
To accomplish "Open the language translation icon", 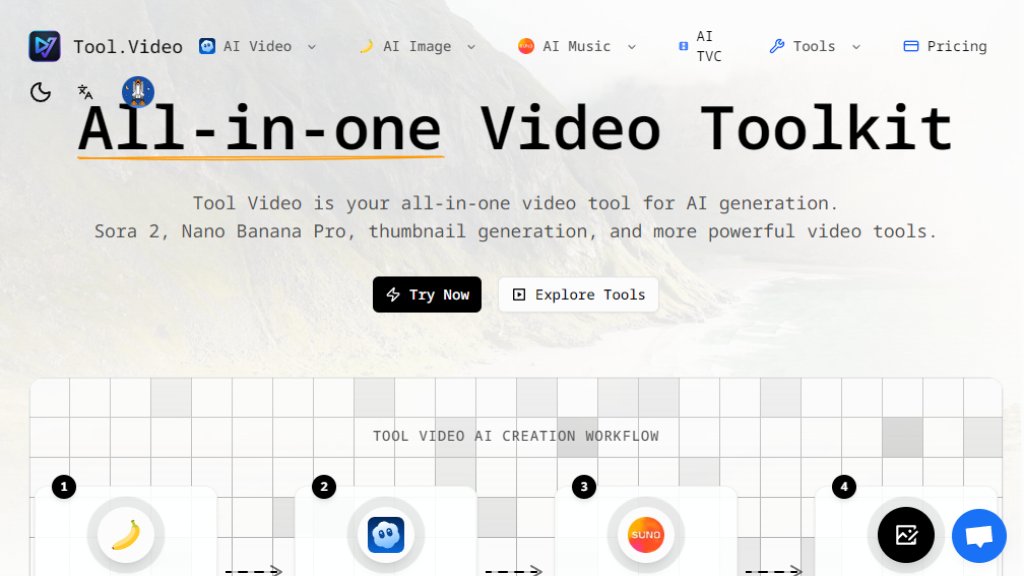I will coord(84,91).
